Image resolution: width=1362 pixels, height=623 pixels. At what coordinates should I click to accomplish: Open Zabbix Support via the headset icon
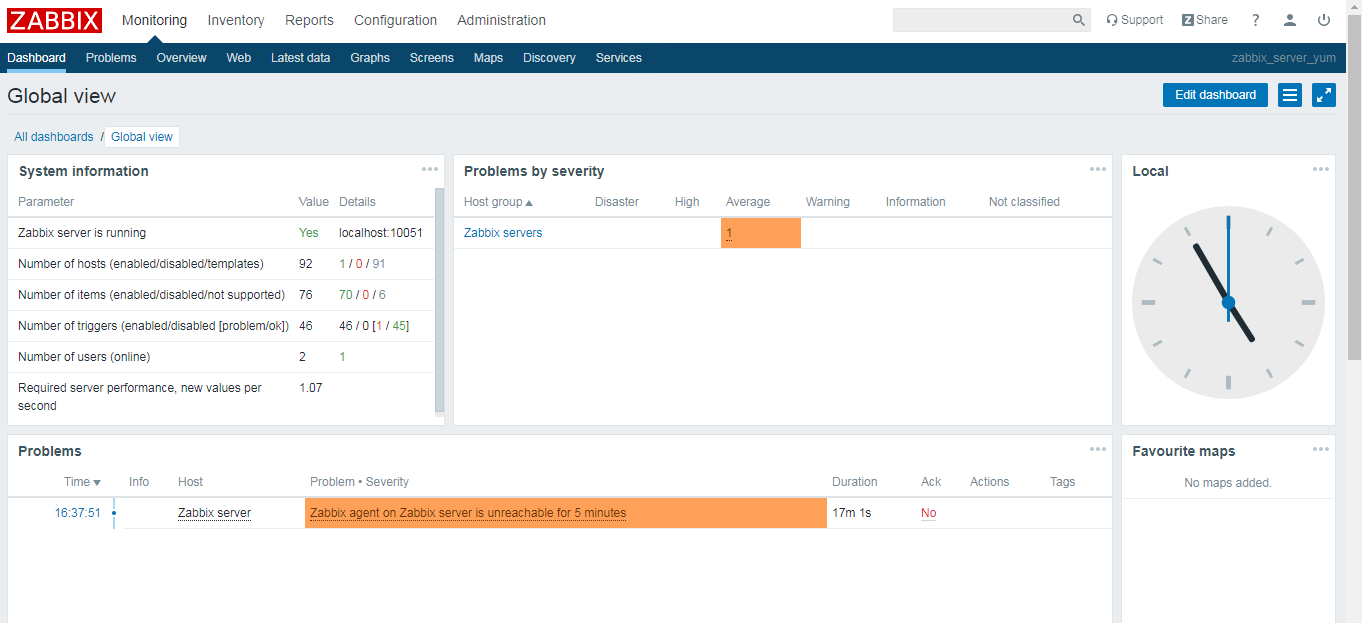coord(1134,19)
